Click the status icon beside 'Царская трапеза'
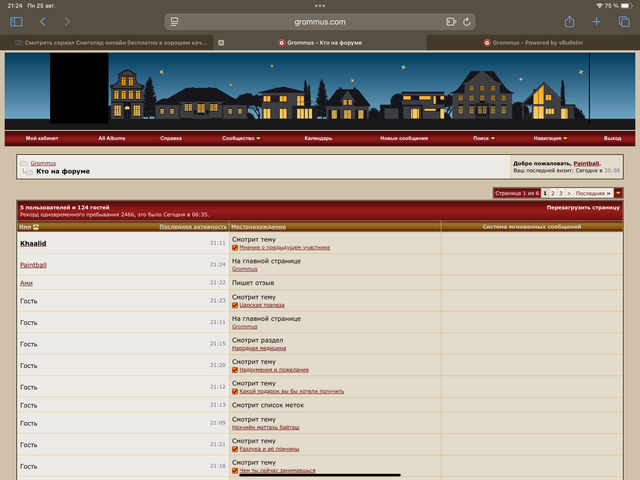The image size is (640, 480). pos(235,305)
